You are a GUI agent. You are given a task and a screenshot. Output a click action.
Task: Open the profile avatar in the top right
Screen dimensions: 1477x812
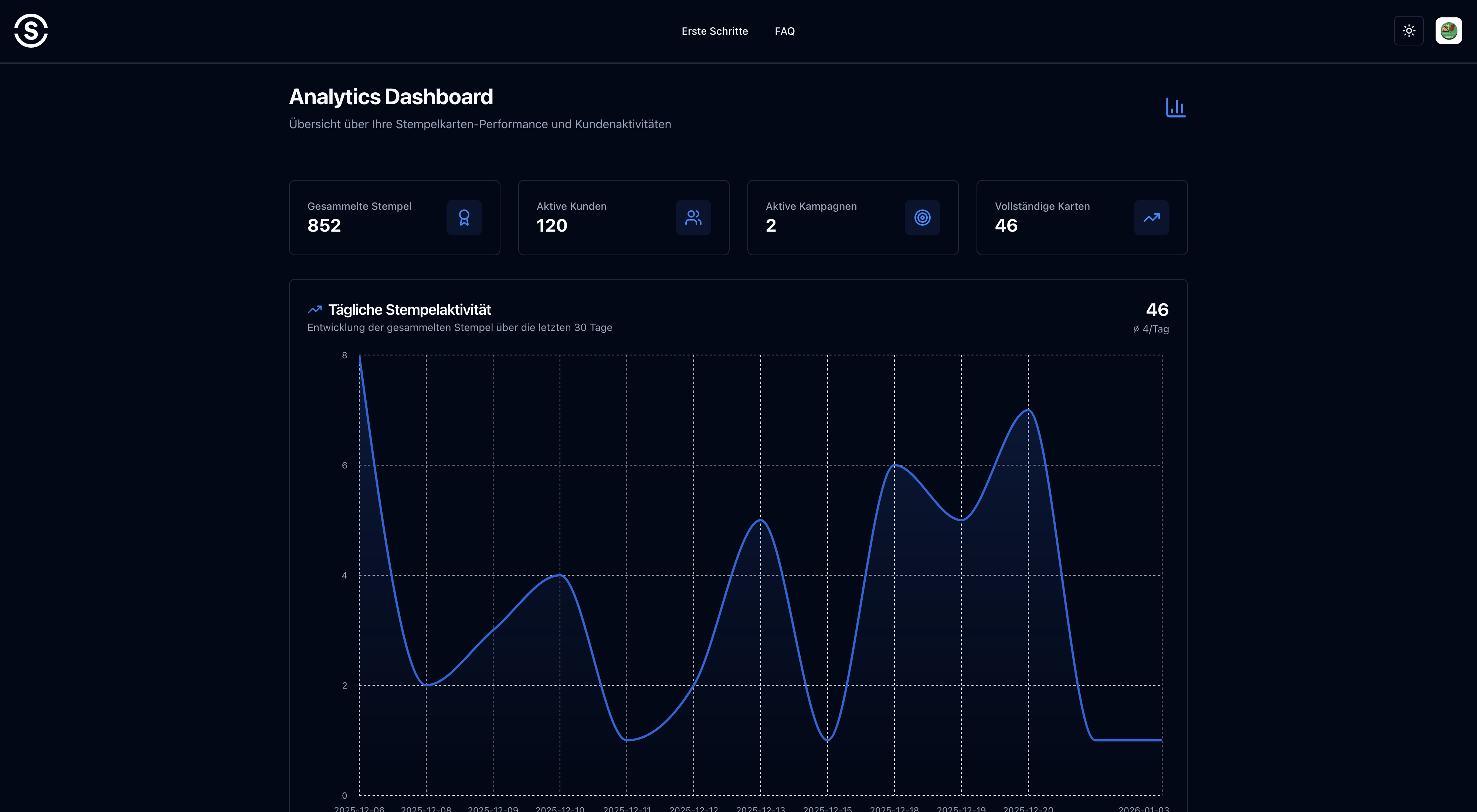(1448, 30)
